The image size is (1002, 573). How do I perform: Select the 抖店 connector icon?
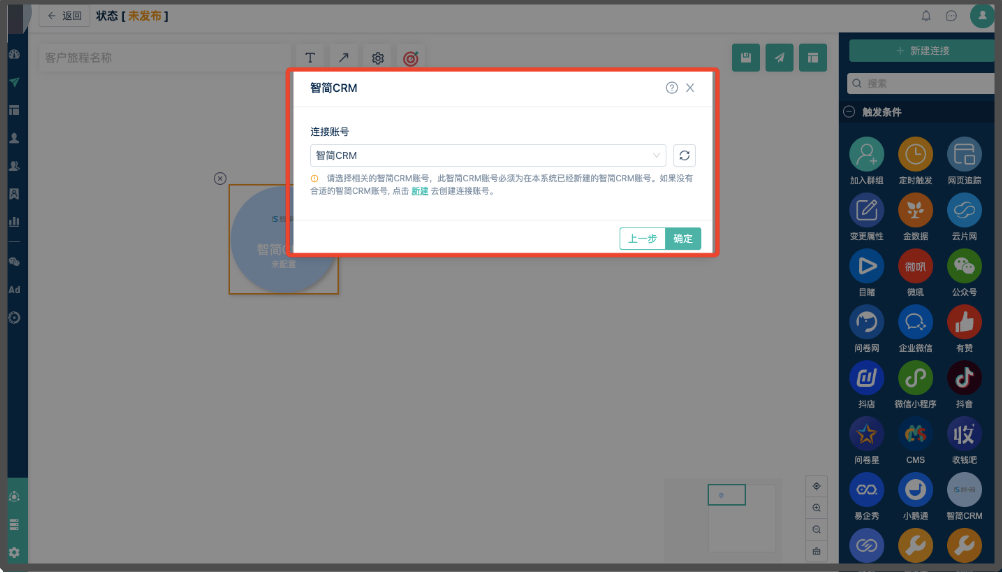(867, 378)
